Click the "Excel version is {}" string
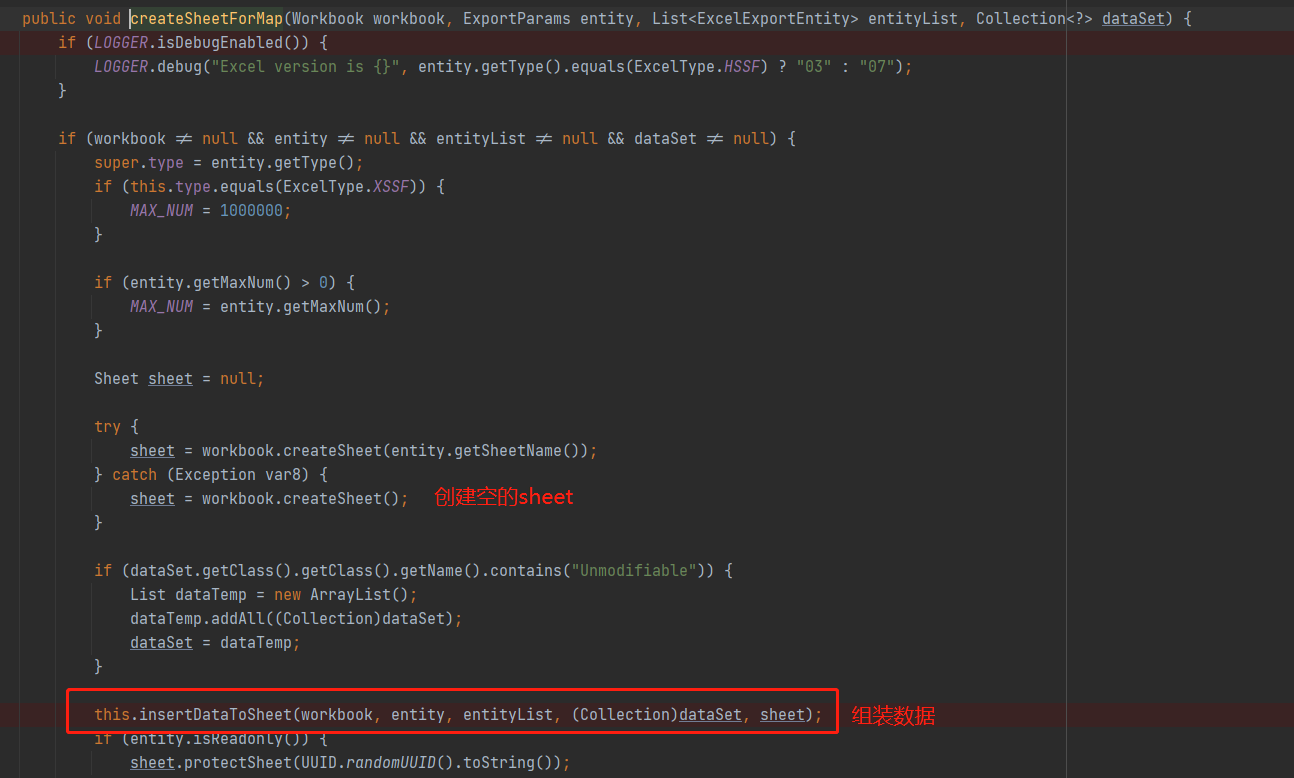Viewport: 1294px width, 778px height. (305, 66)
